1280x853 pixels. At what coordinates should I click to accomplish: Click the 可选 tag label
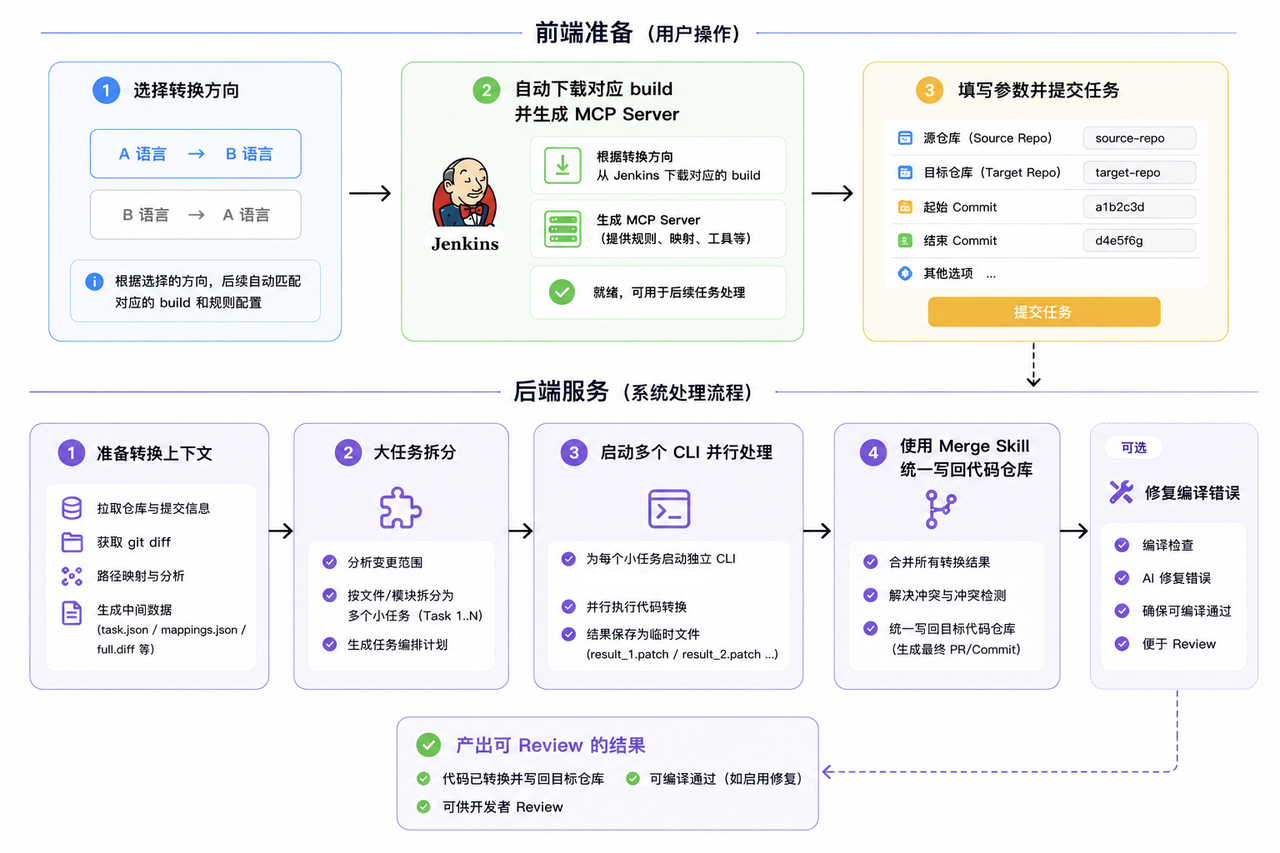[x=1134, y=448]
